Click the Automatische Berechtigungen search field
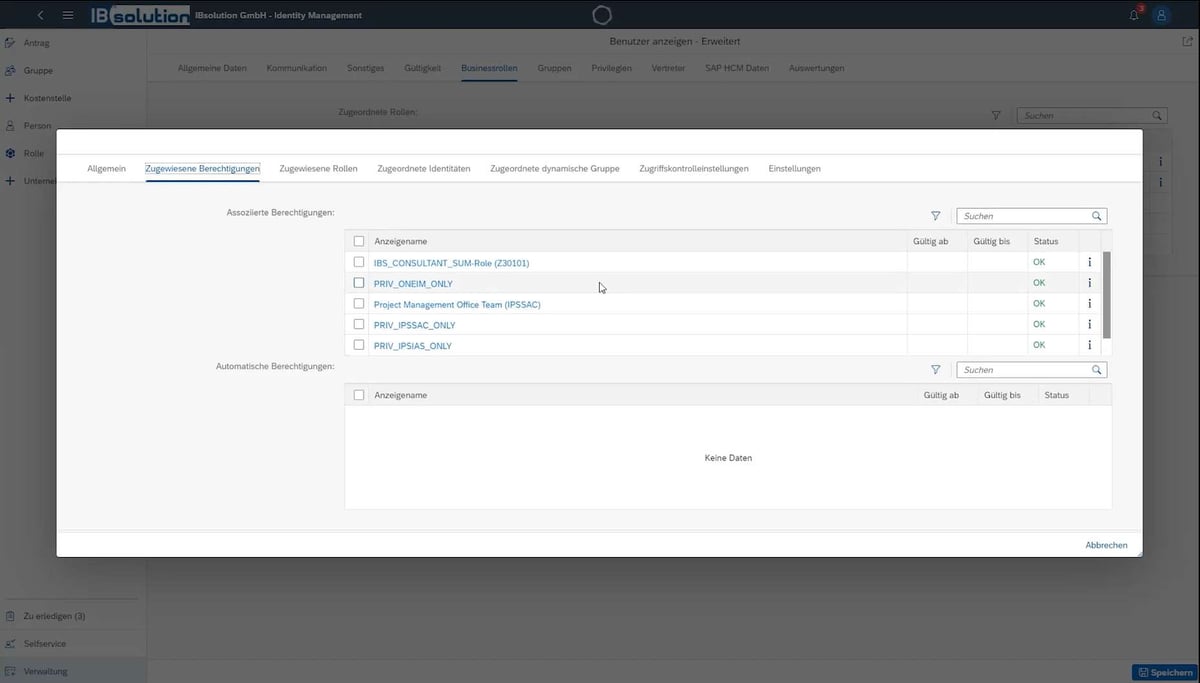The height and width of the screenshot is (683, 1200). coord(1023,370)
